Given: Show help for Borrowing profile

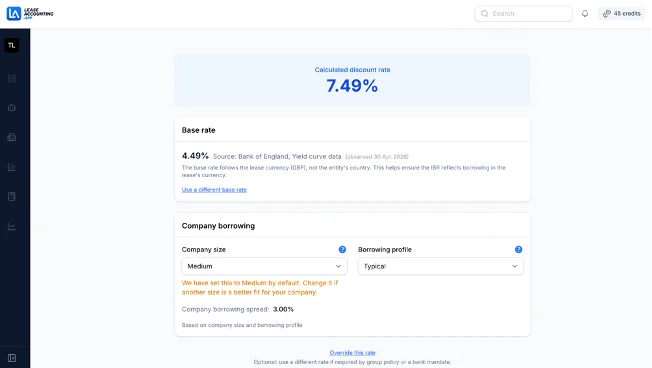Looking at the screenshot, I should pyautogui.click(x=518, y=249).
